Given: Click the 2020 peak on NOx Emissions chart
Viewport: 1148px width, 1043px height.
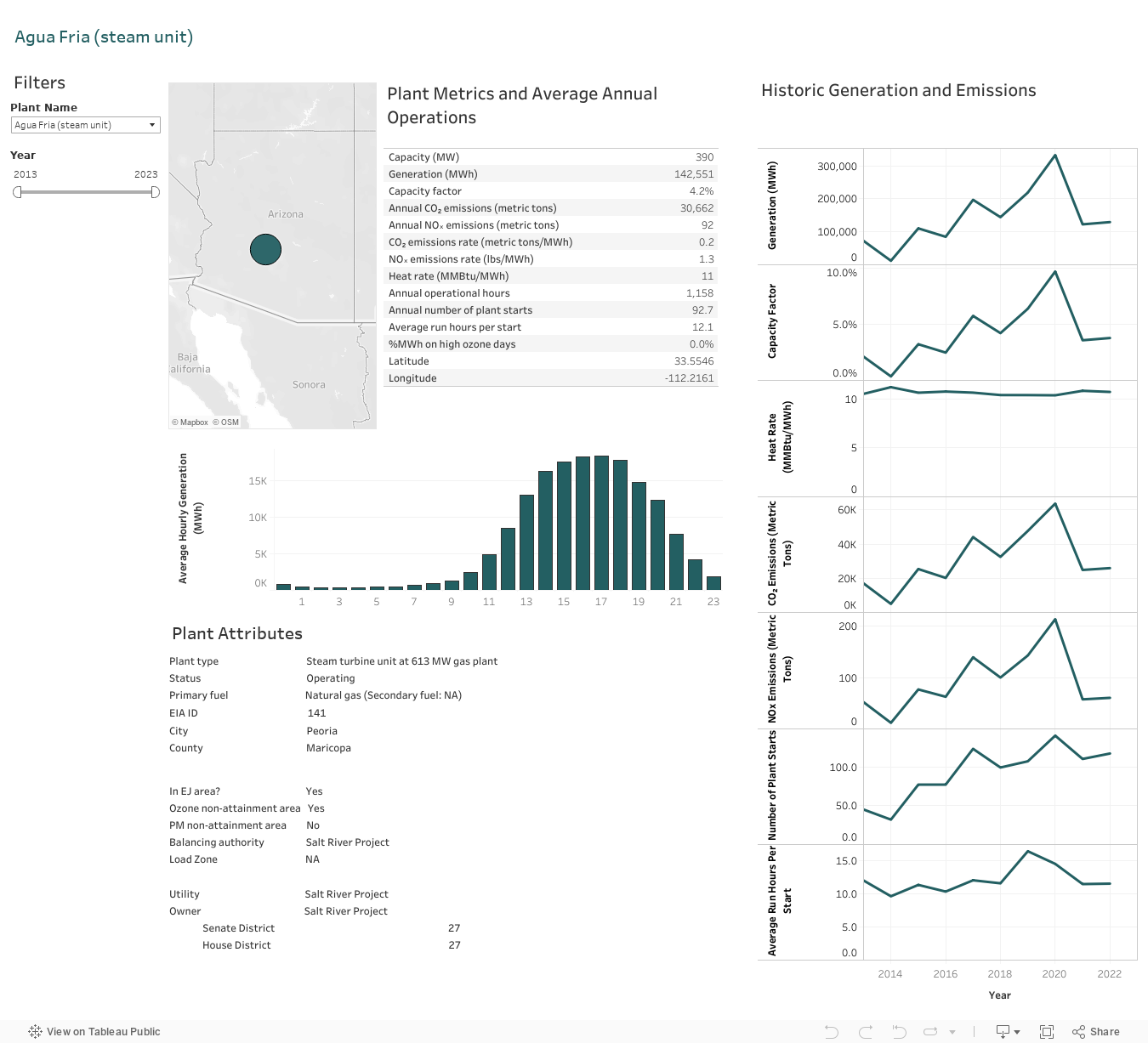Looking at the screenshot, I should coord(1054,619).
